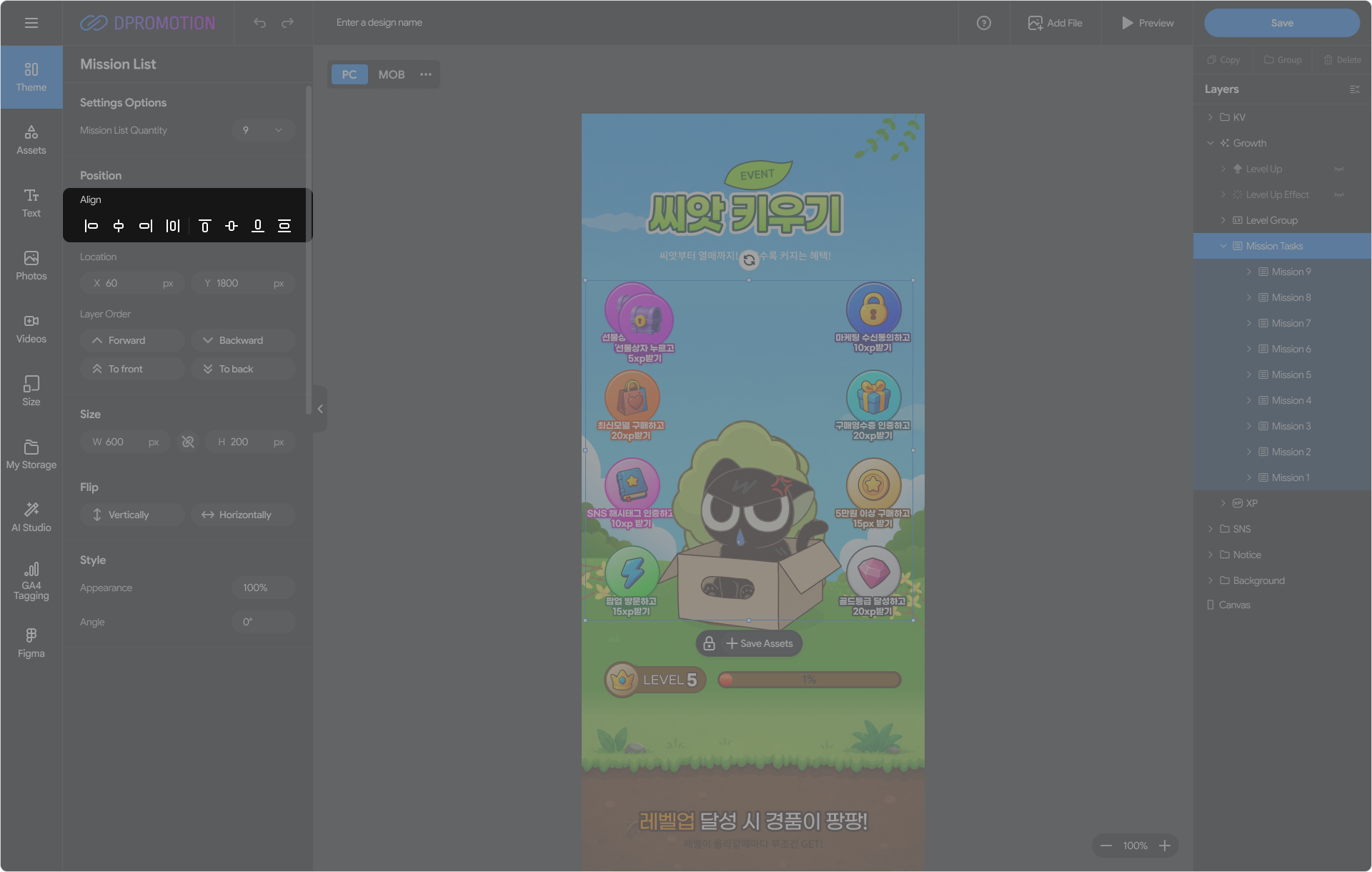Align layer to the right edge

tap(146, 226)
